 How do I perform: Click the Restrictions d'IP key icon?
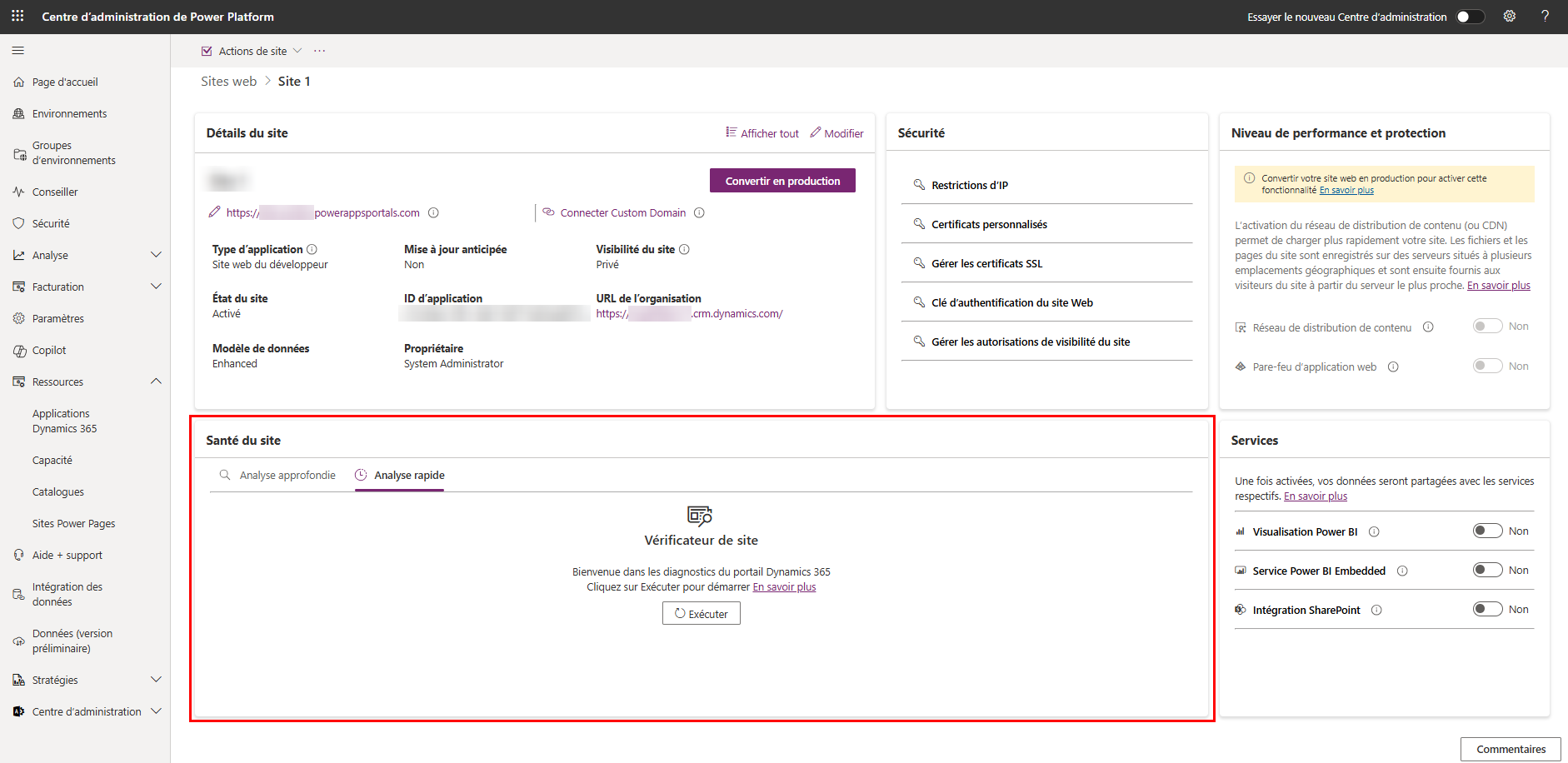tap(919, 184)
